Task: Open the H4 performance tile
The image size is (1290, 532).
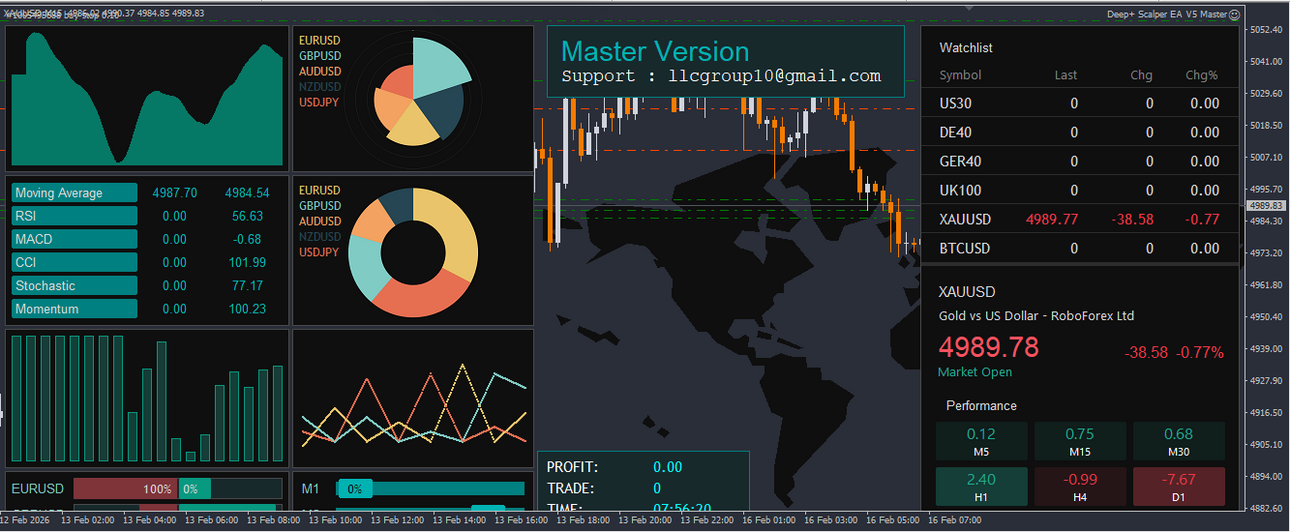Action: 1079,487
